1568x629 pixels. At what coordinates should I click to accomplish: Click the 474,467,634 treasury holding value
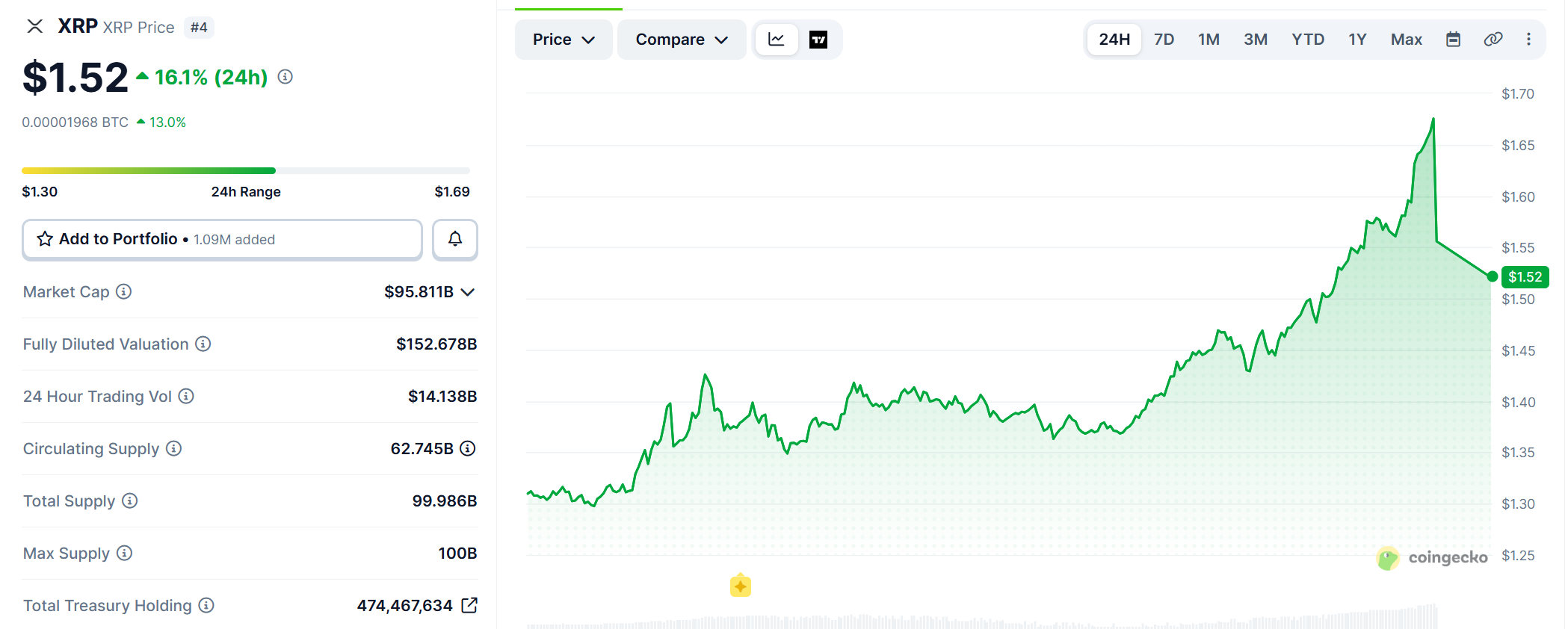pos(405,606)
